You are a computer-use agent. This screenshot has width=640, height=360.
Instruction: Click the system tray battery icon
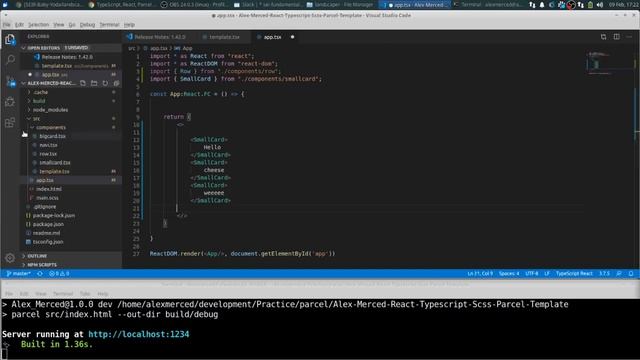(x=590, y=5)
